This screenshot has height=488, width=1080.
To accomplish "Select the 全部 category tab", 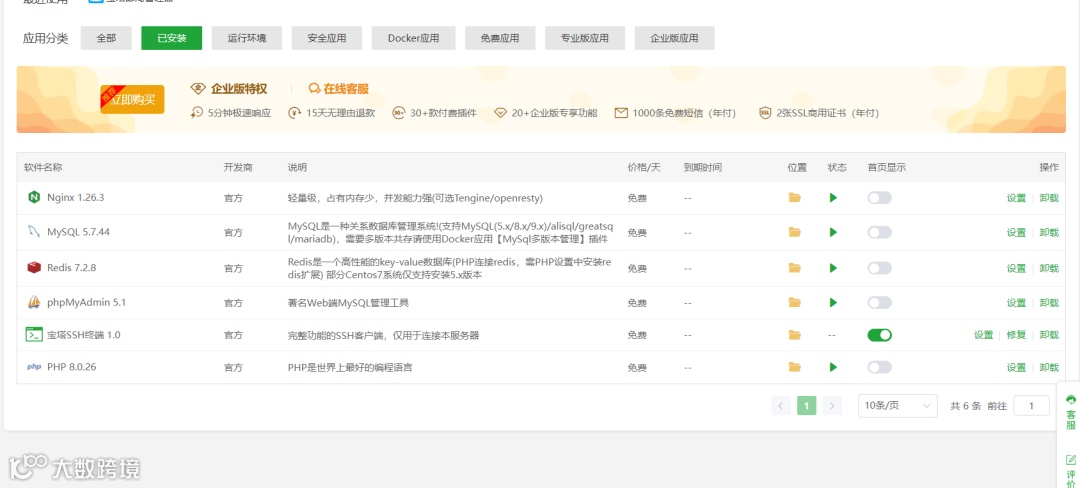I will point(106,38).
